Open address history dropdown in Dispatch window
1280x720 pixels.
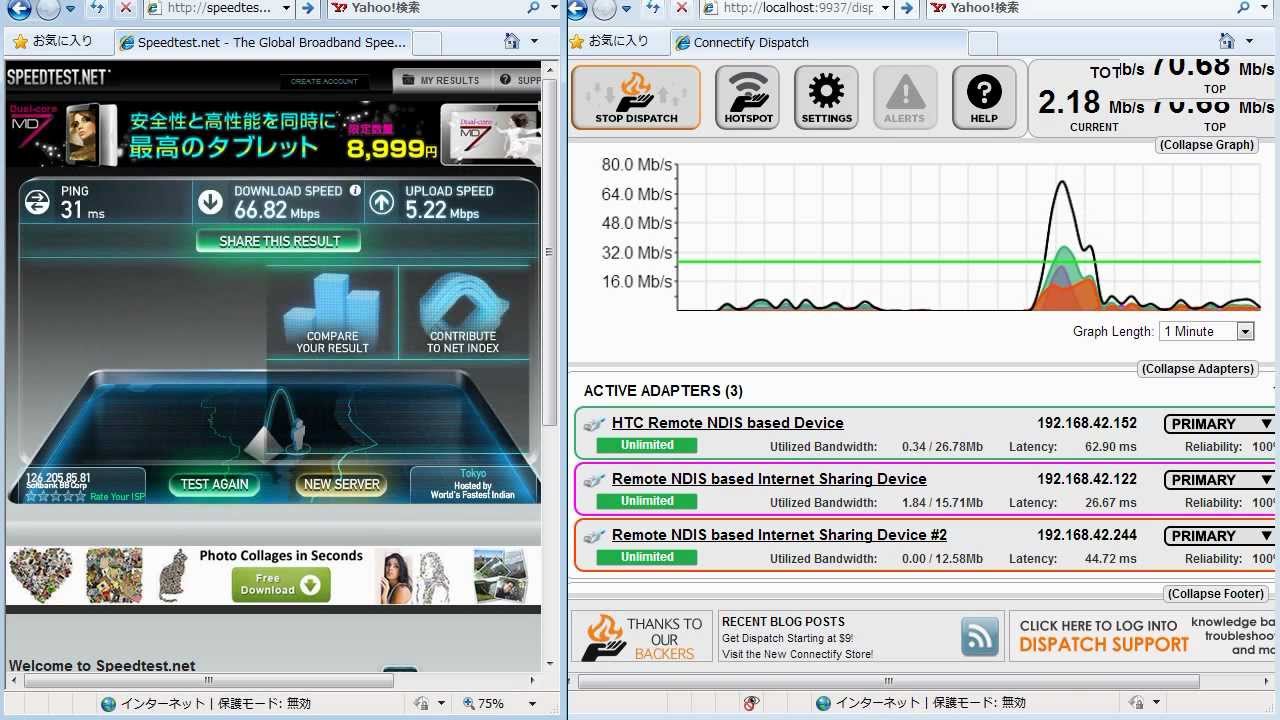coord(885,8)
